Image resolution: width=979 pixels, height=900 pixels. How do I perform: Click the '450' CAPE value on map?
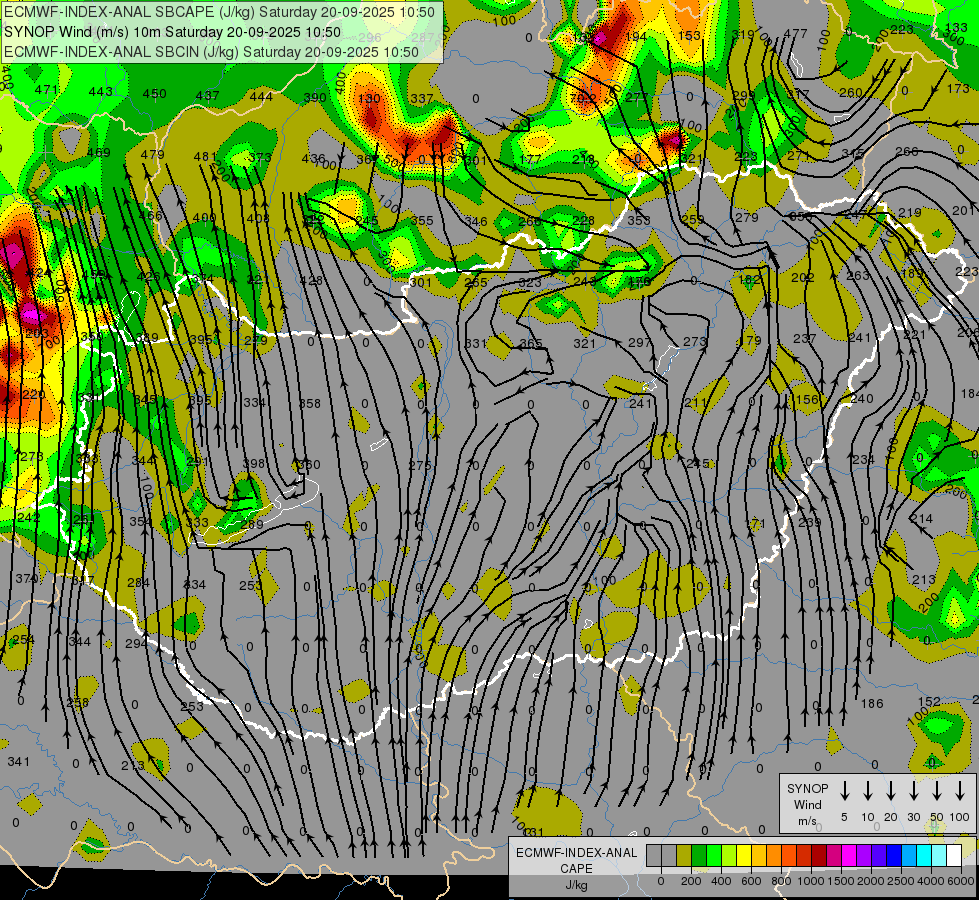coord(154,94)
